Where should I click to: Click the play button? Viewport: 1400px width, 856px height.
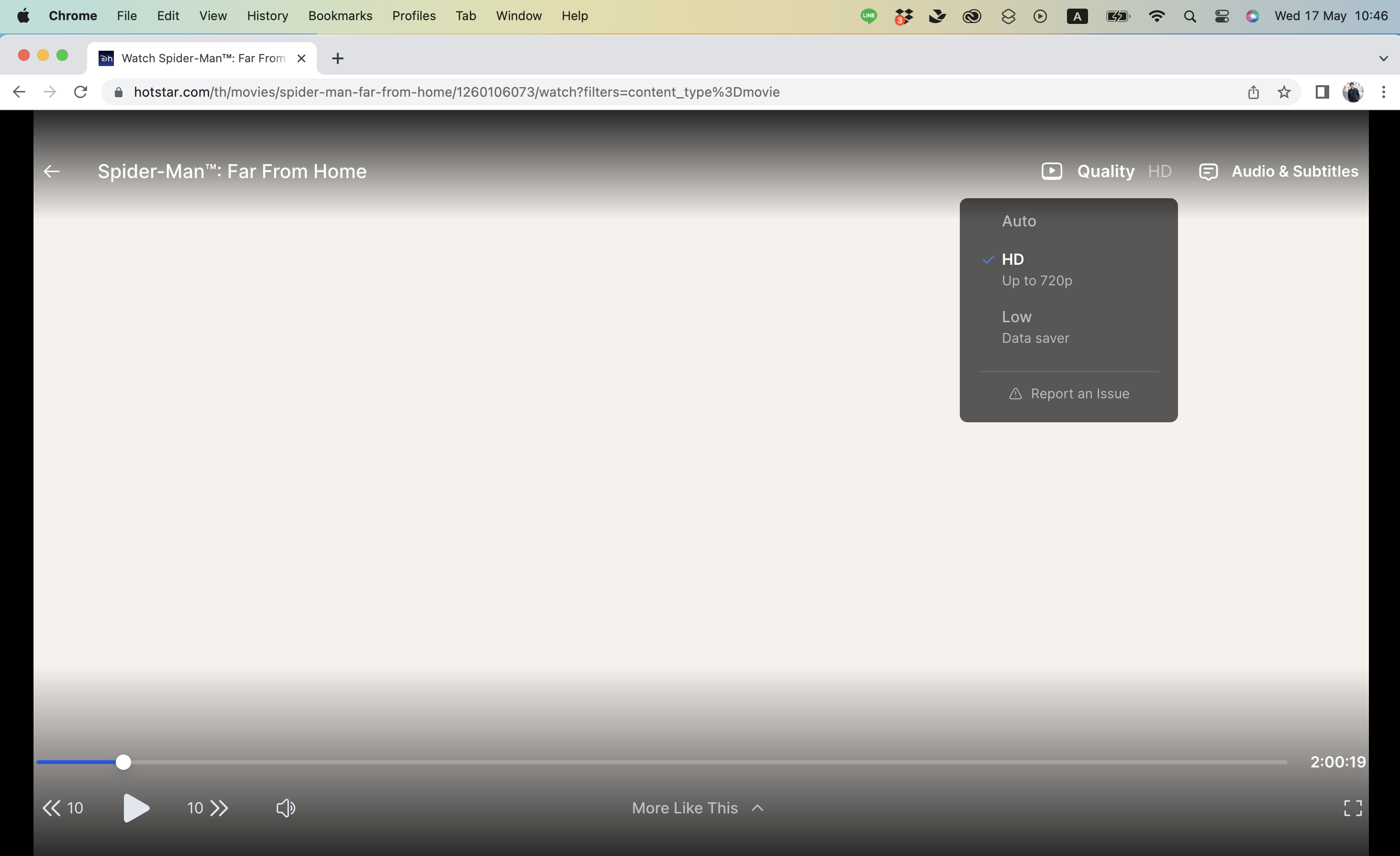click(x=136, y=808)
